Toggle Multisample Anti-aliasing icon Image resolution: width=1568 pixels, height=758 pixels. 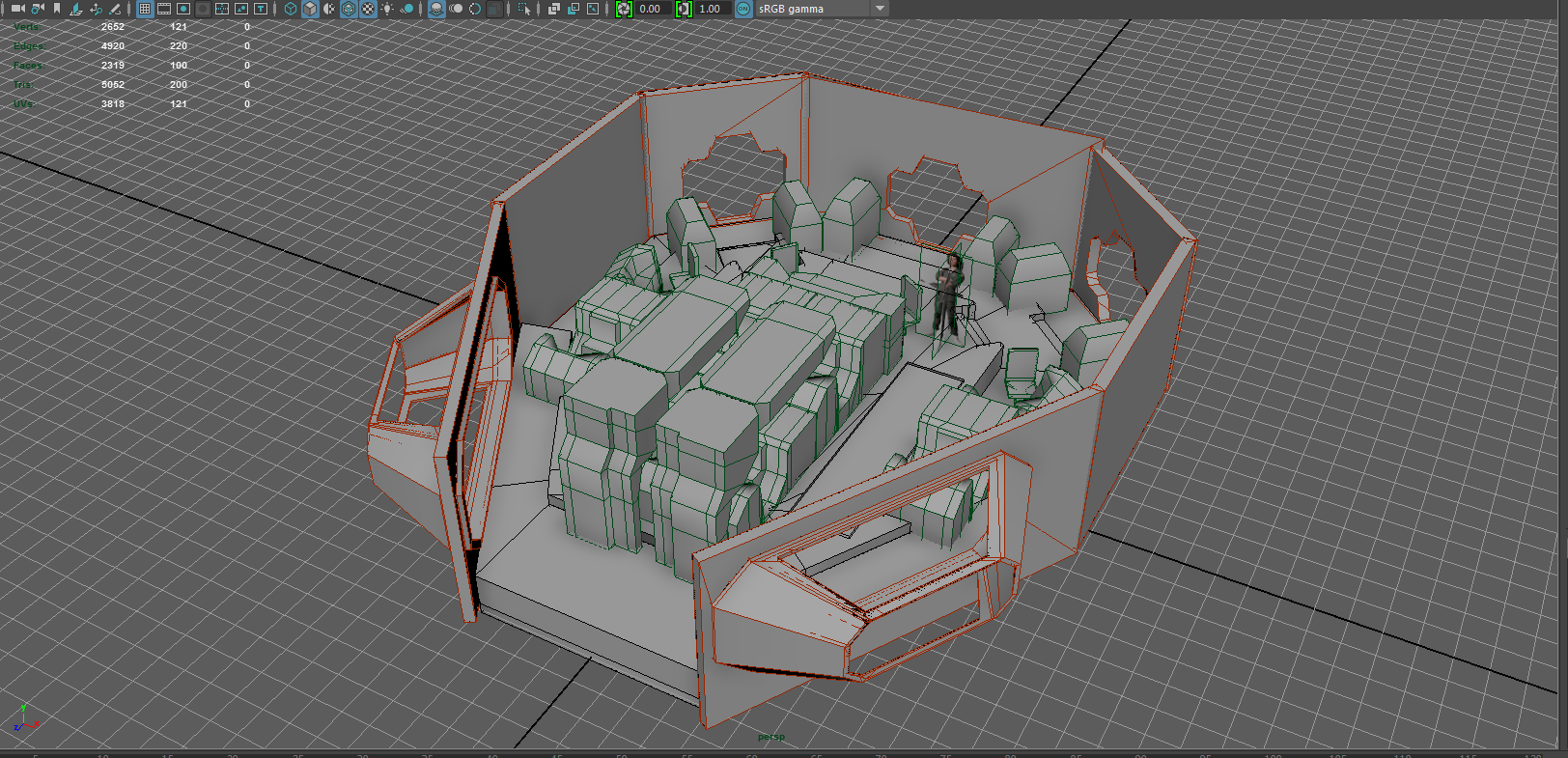click(x=475, y=9)
